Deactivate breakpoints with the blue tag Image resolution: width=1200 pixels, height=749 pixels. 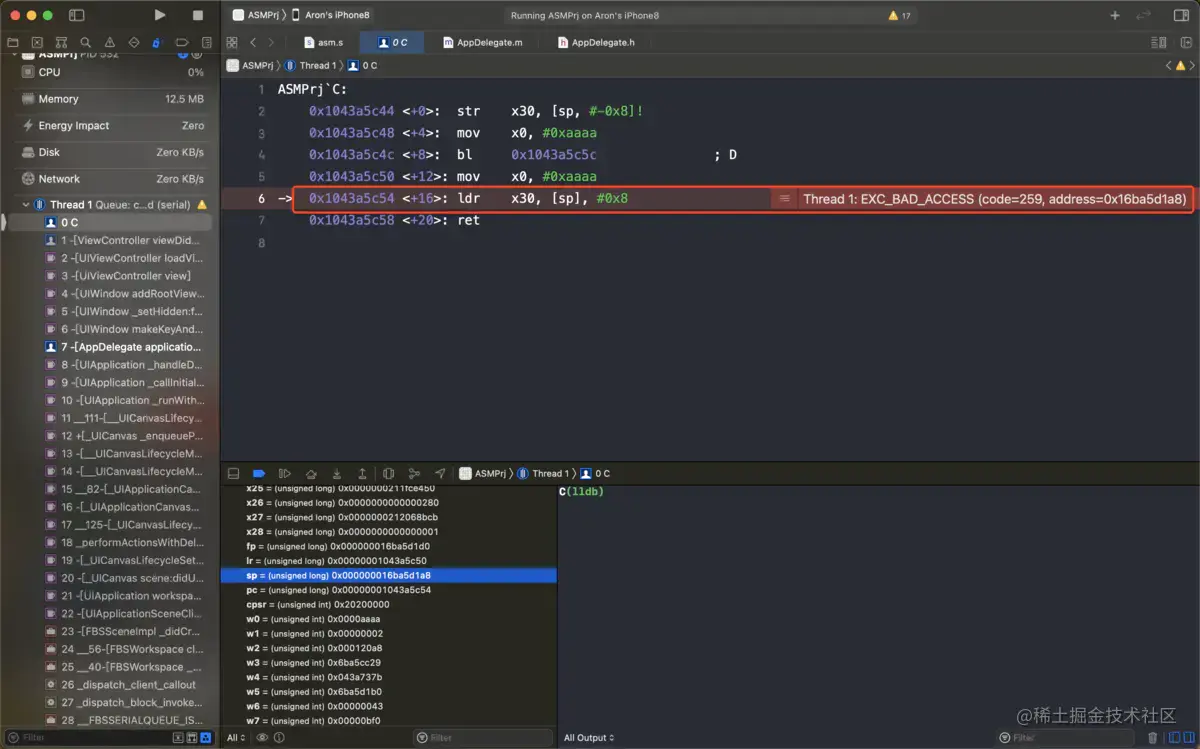click(x=259, y=473)
